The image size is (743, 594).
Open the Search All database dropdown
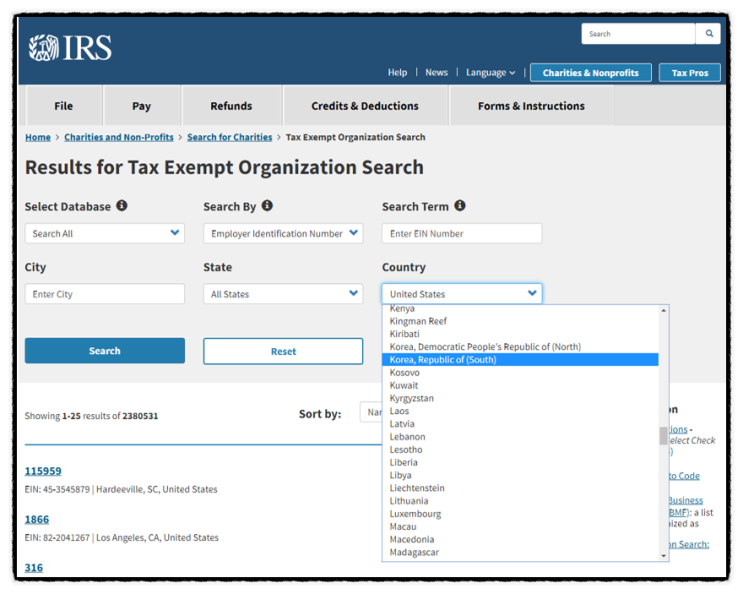pos(105,234)
